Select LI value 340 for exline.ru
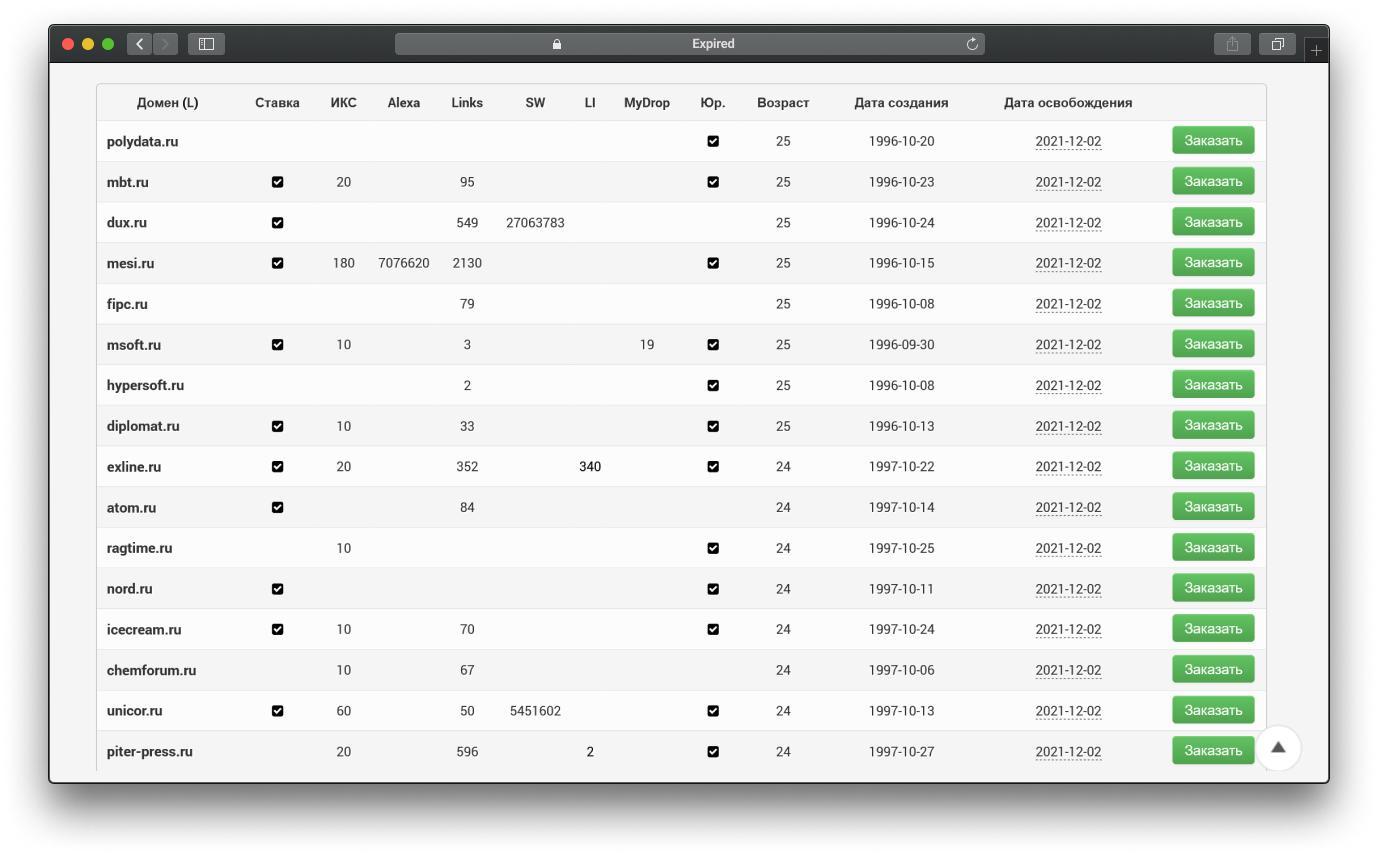Viewport: 1378px width, 856px height. [590, 467]
